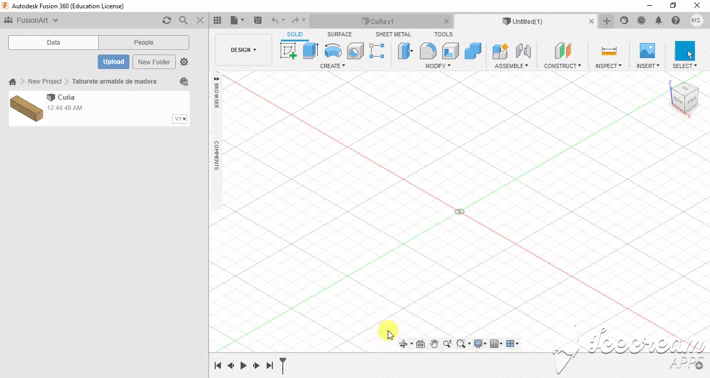Select the Press Pull tool
The width and height of the screenshot is (710, 378).
(x=405, y=51)
